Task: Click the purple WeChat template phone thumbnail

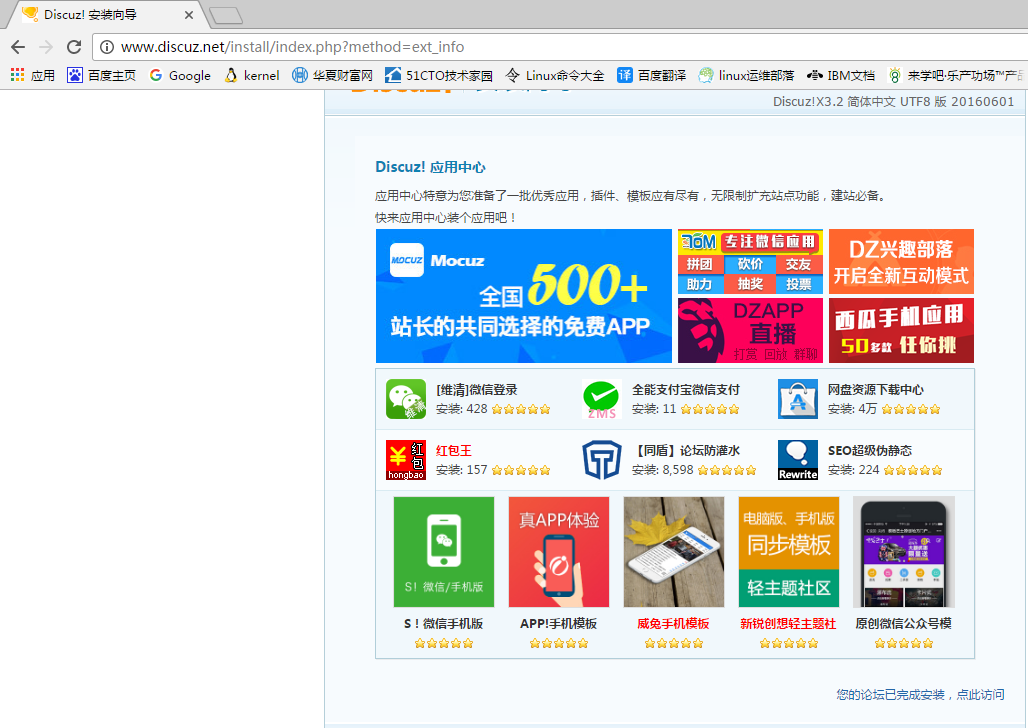Action: (903, 552)
